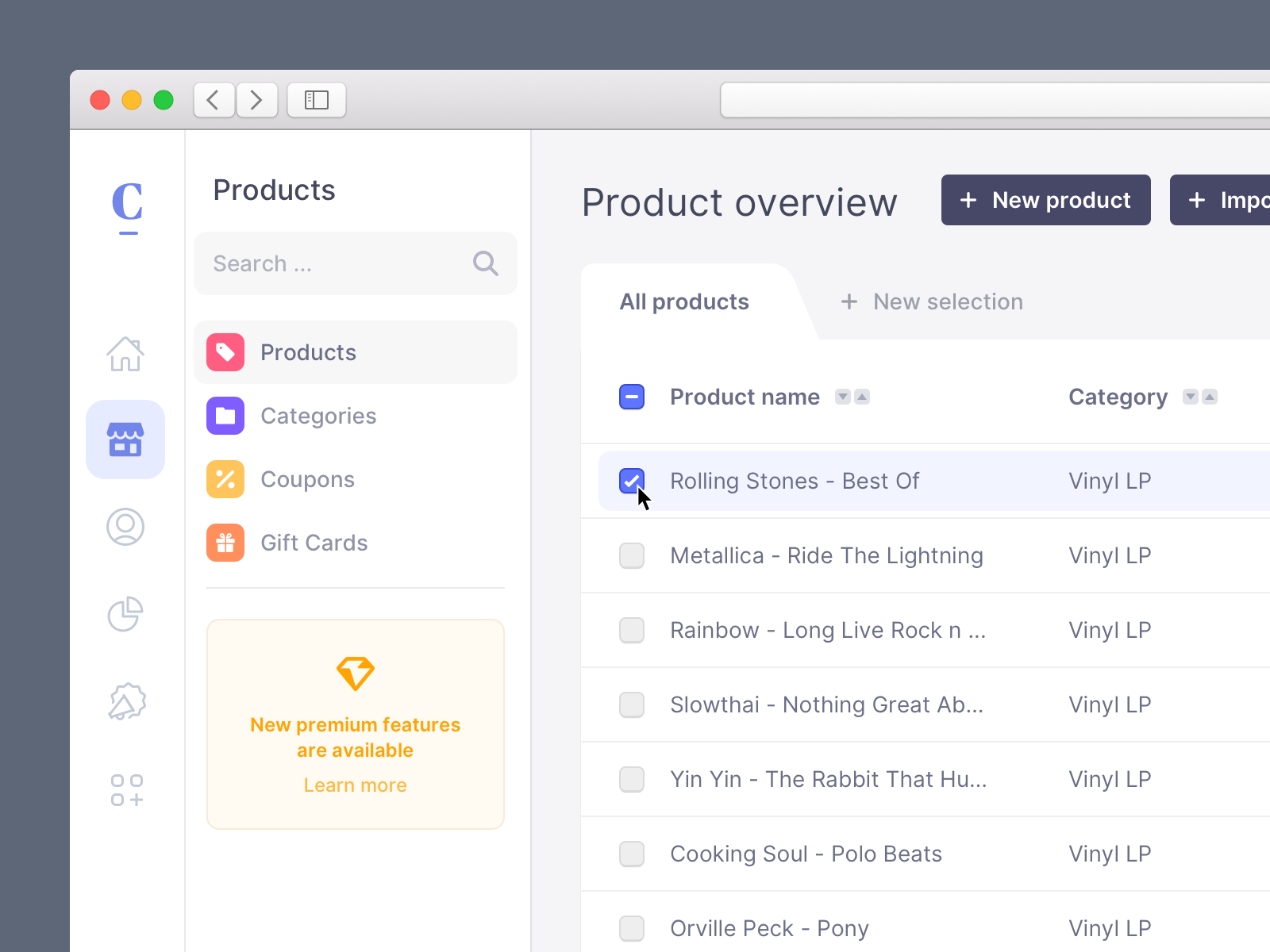Open New selection tab
This screenshot has width=1270, height=952.
click(932, 301)
